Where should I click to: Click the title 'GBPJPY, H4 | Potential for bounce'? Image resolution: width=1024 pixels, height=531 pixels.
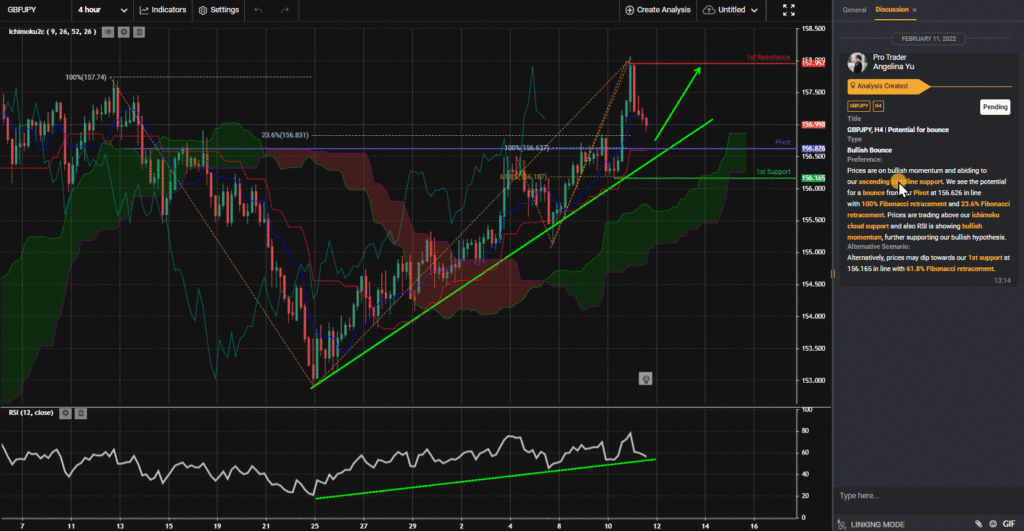click(898, 129)
